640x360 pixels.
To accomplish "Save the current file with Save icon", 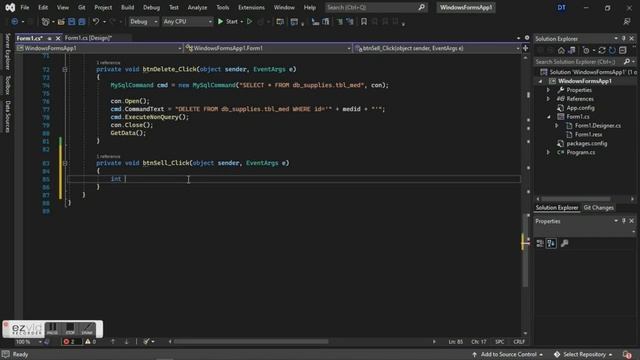I will point(72,22).
